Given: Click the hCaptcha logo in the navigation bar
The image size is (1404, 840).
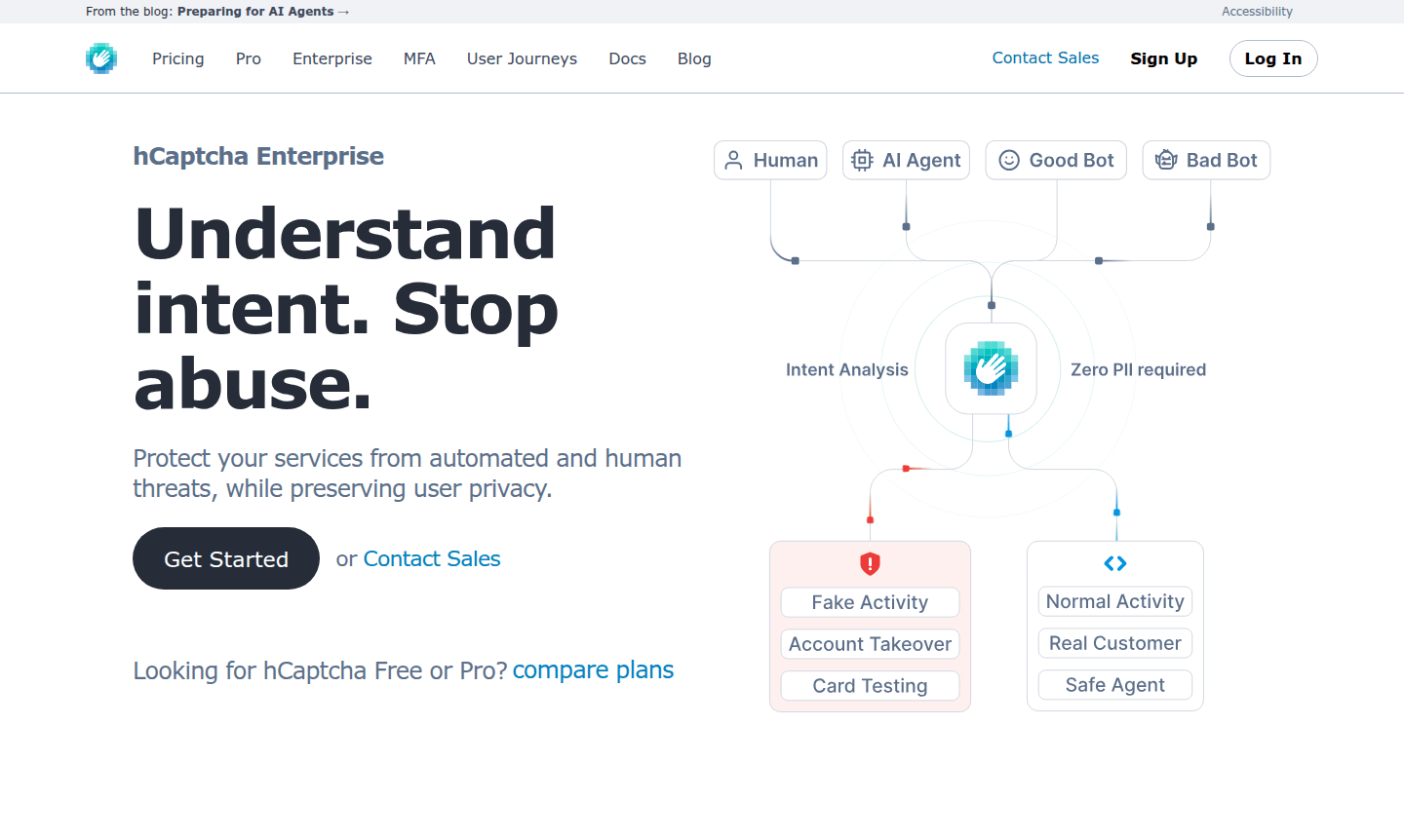Looking at the screenshot, I should point(101,57).
